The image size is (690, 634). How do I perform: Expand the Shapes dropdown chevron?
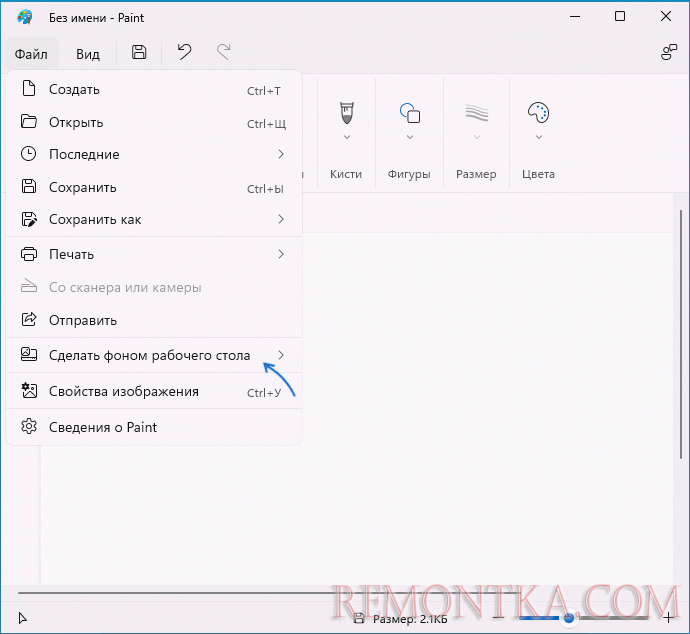click(409, 137)
